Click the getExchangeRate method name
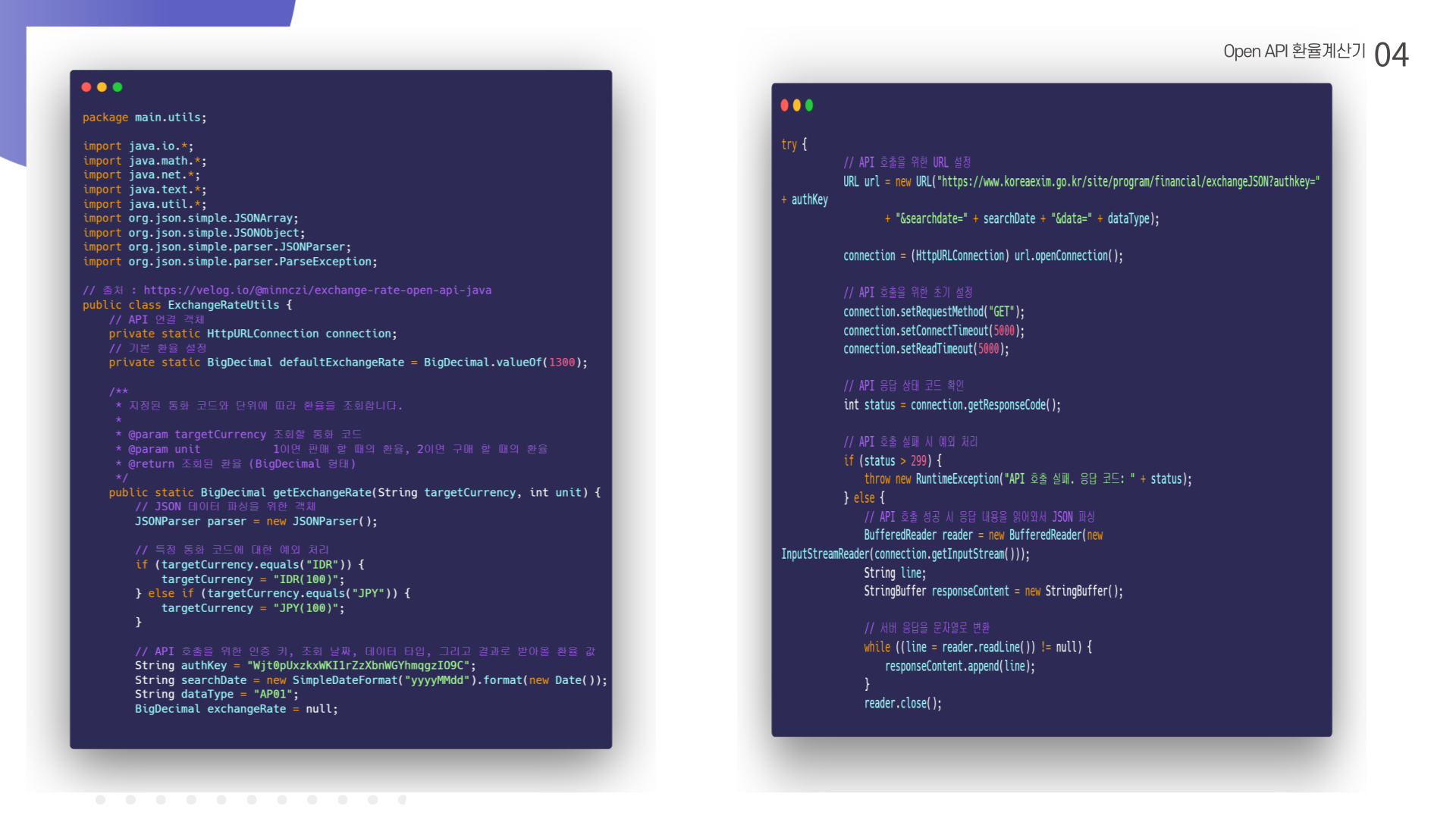 [322, 493]
